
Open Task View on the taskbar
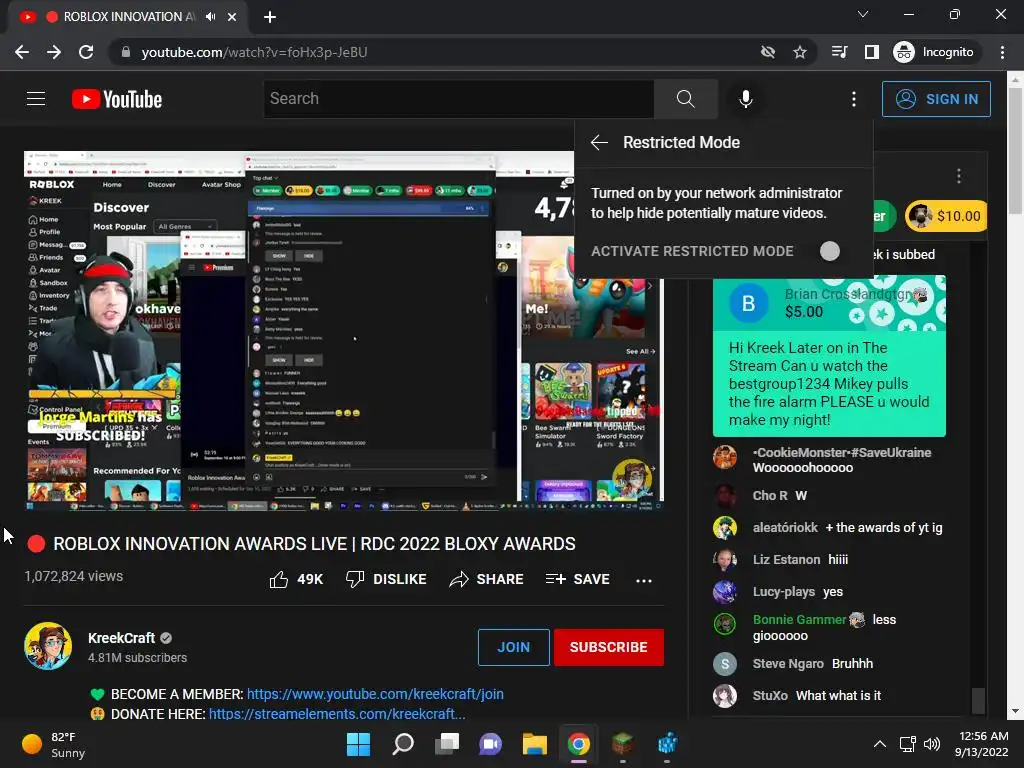tap(447, 744)
